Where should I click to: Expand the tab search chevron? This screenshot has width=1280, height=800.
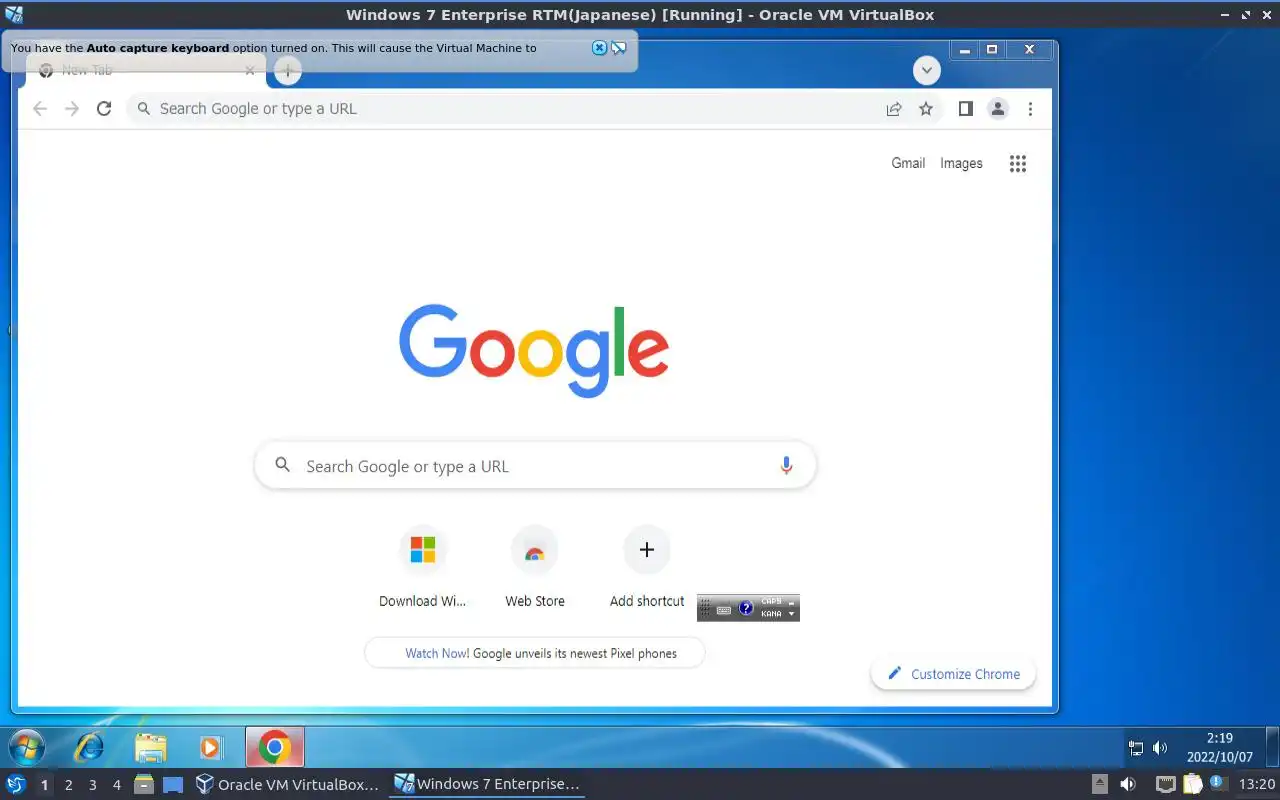pos(927,71)
